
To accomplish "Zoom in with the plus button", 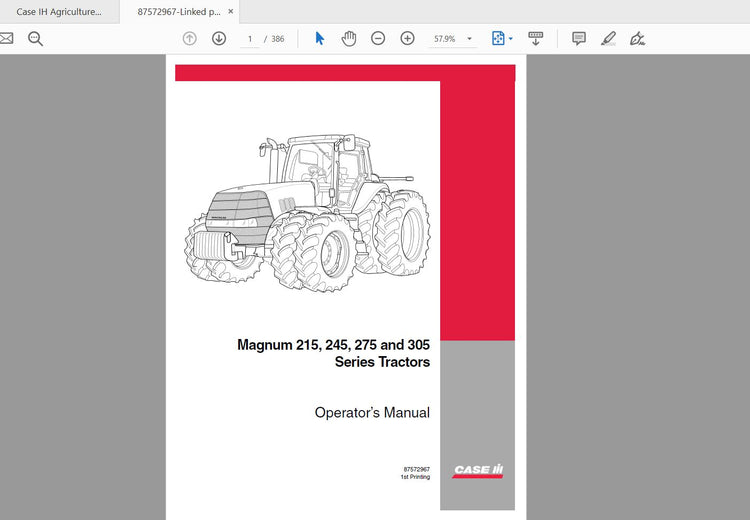I will click(407, 38).
